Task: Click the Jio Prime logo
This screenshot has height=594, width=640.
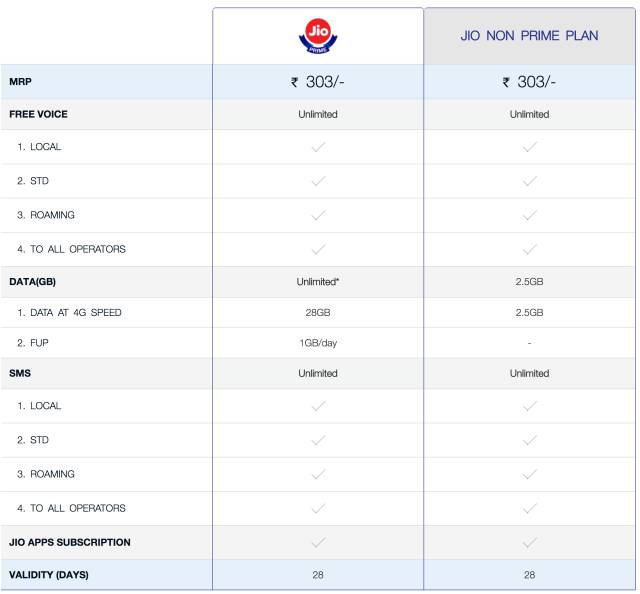Action: [x=317, y=36]
